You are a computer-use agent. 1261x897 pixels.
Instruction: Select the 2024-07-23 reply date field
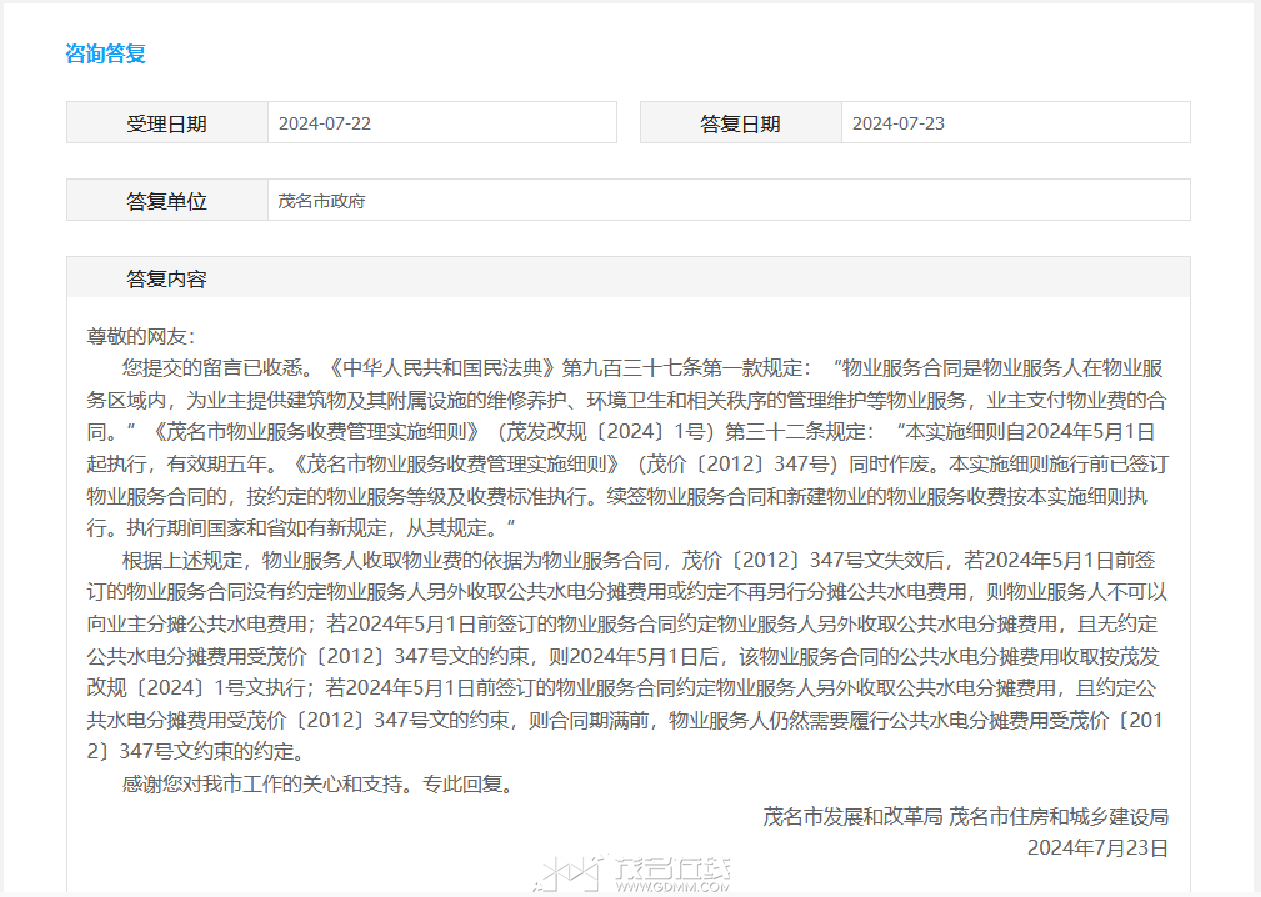coord(1016,123)
